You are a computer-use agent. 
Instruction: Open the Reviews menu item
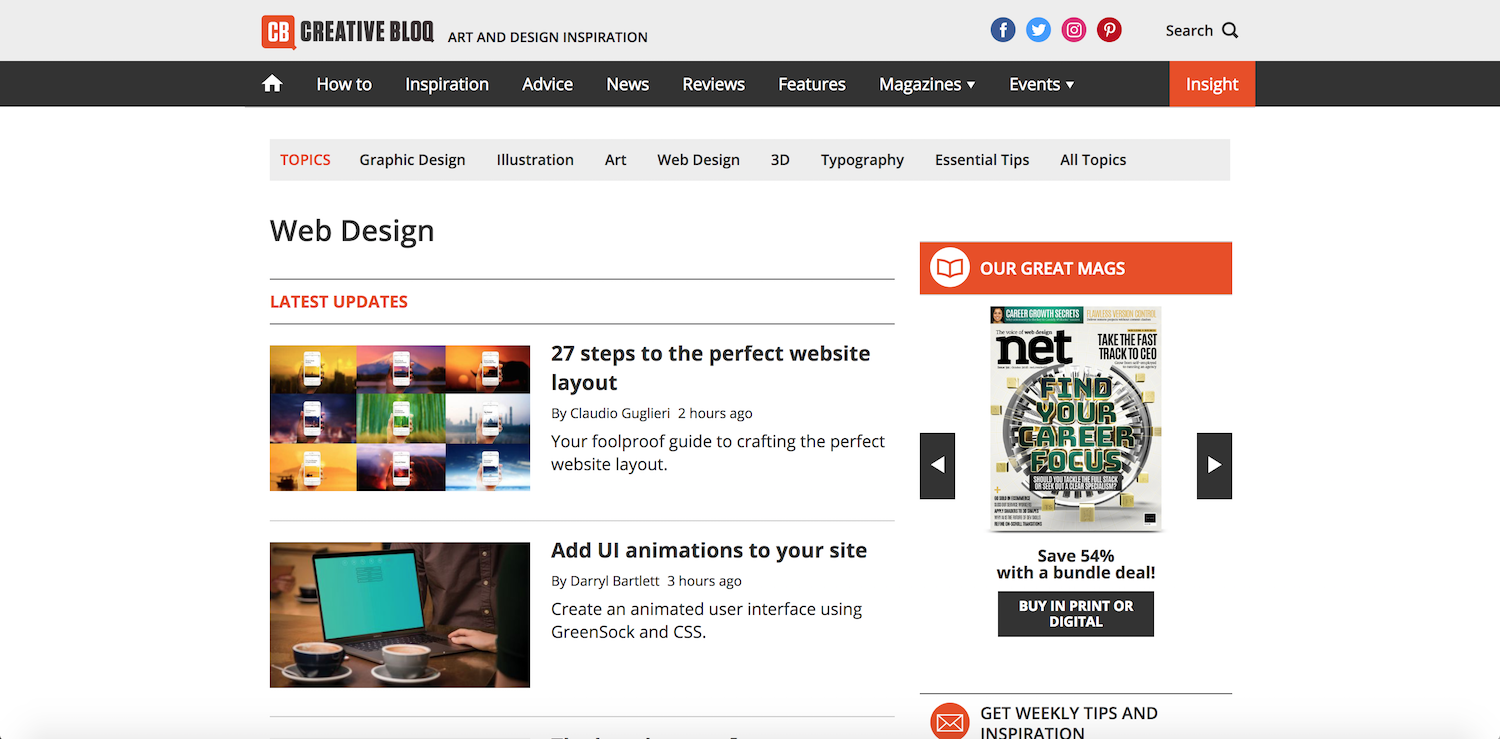pos(714,84)
